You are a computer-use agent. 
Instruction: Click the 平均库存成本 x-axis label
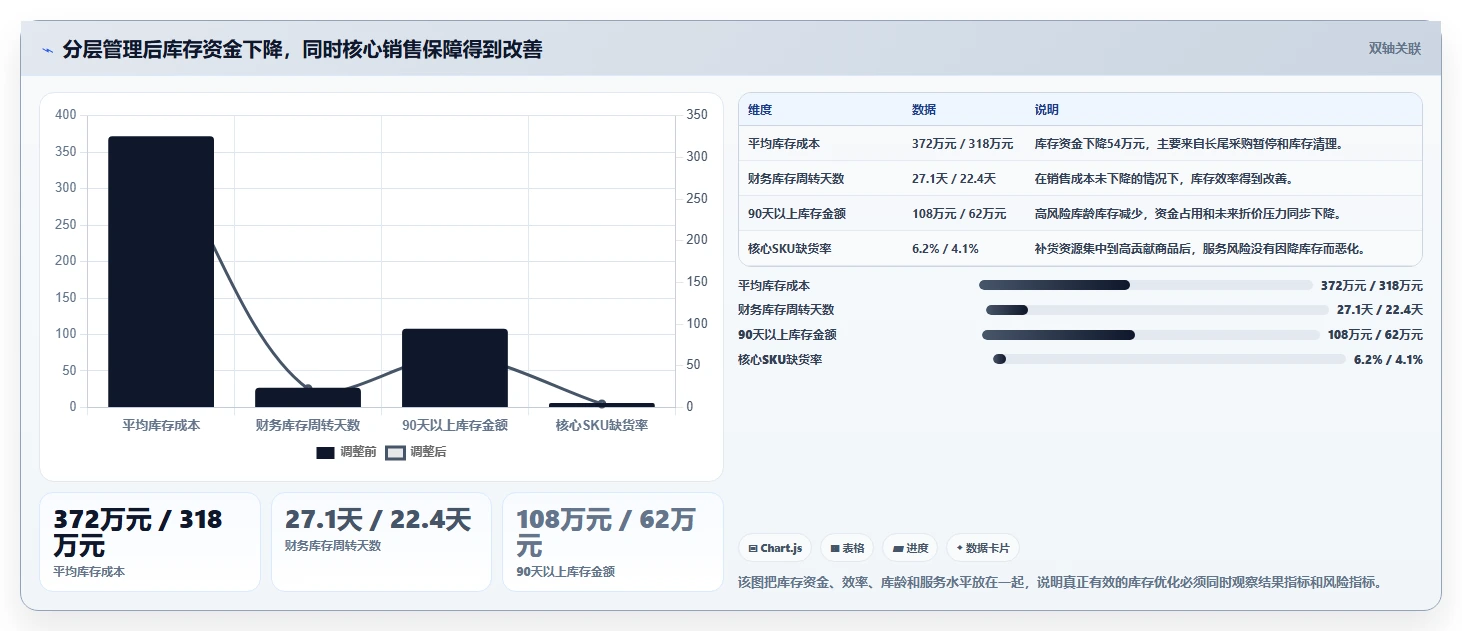click(x=161, y=425)
